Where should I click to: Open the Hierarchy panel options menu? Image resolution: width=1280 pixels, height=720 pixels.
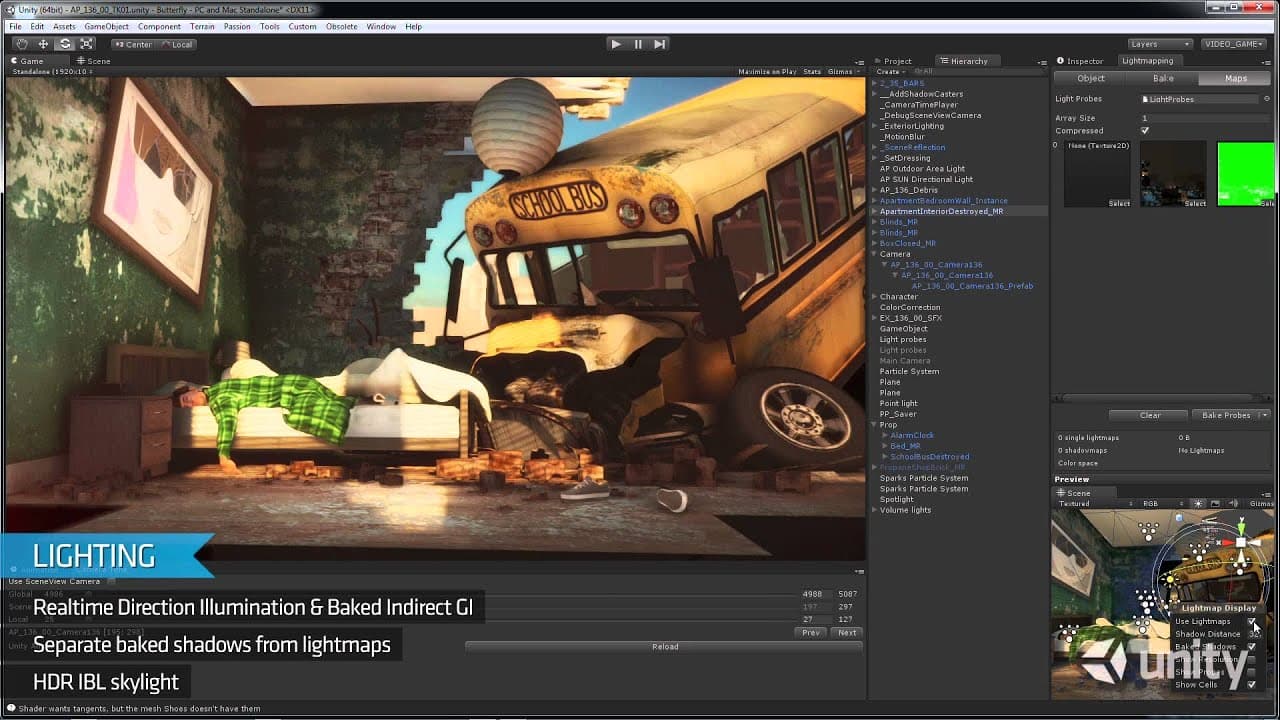click(x=1044, y=62)
